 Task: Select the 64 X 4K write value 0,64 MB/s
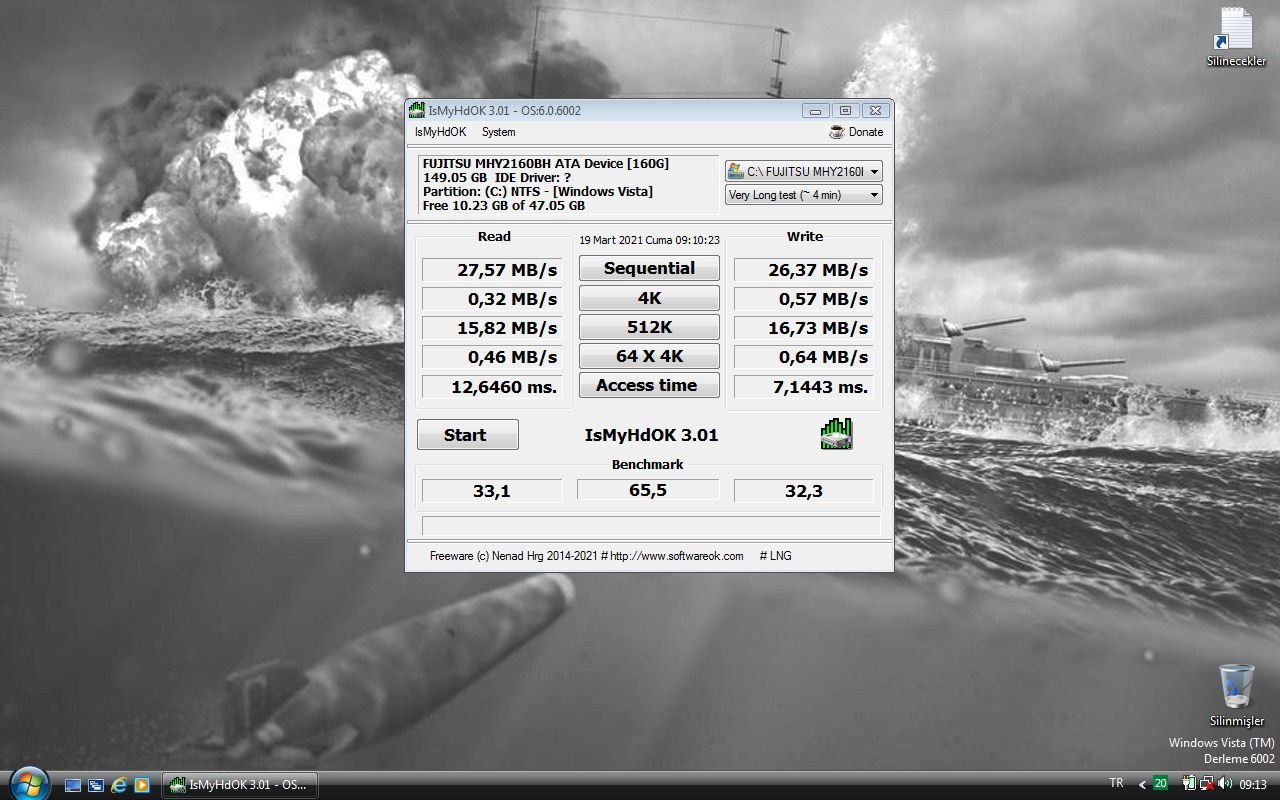coord(804,357)
